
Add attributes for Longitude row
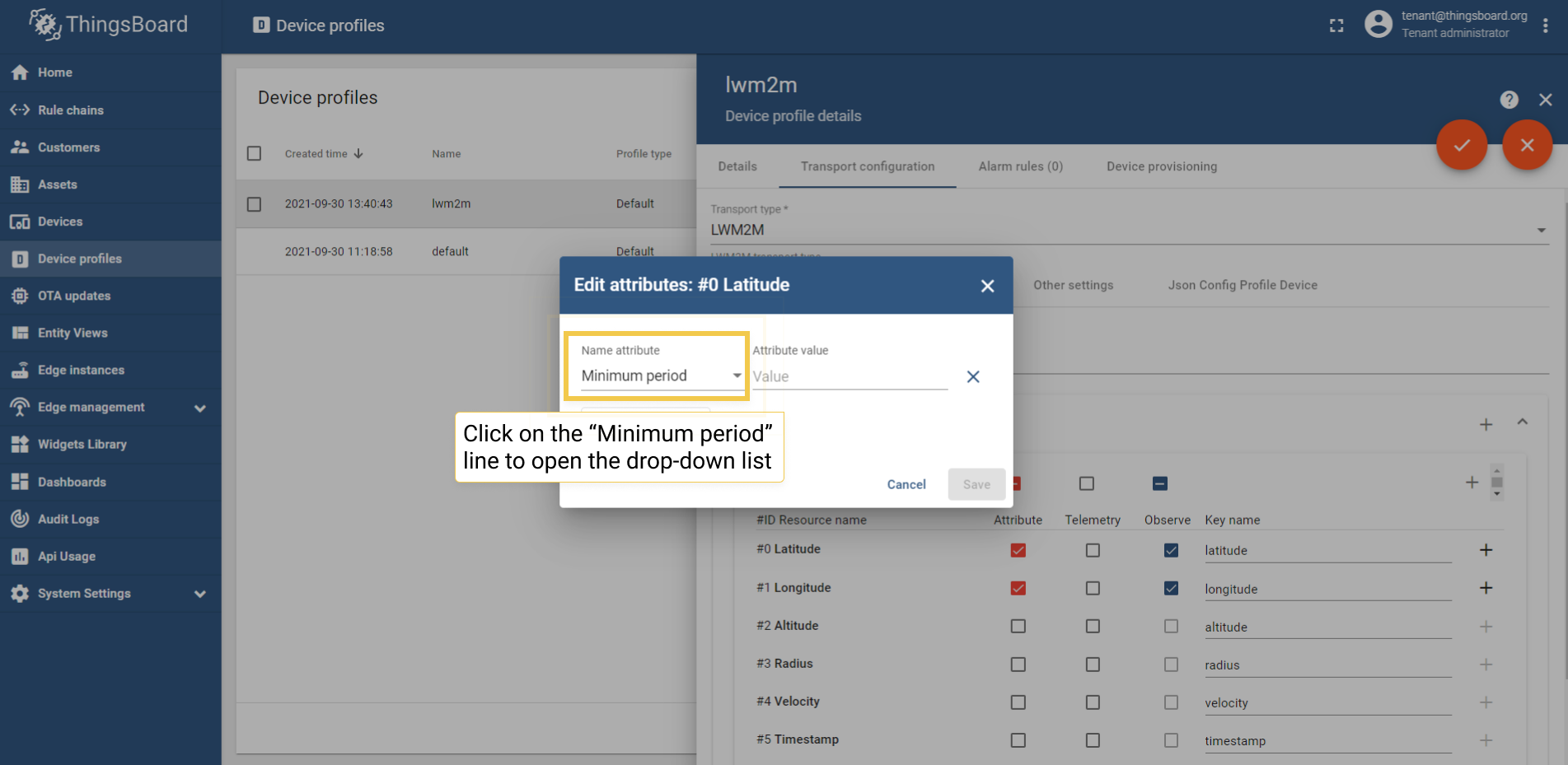point(1486,587)
